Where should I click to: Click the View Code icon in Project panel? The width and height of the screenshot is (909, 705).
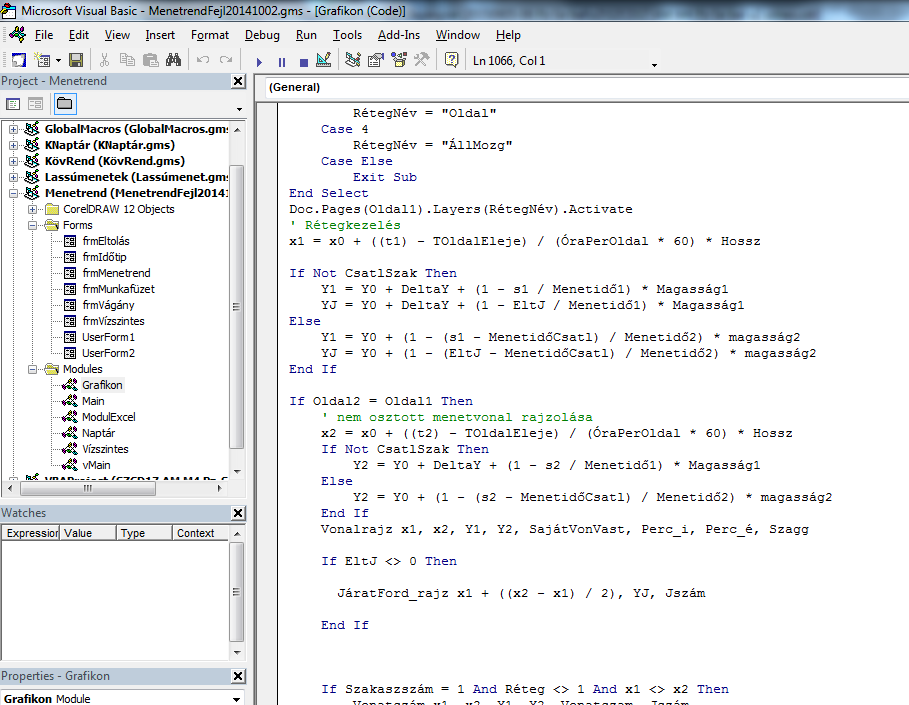[x=13, y=104]
